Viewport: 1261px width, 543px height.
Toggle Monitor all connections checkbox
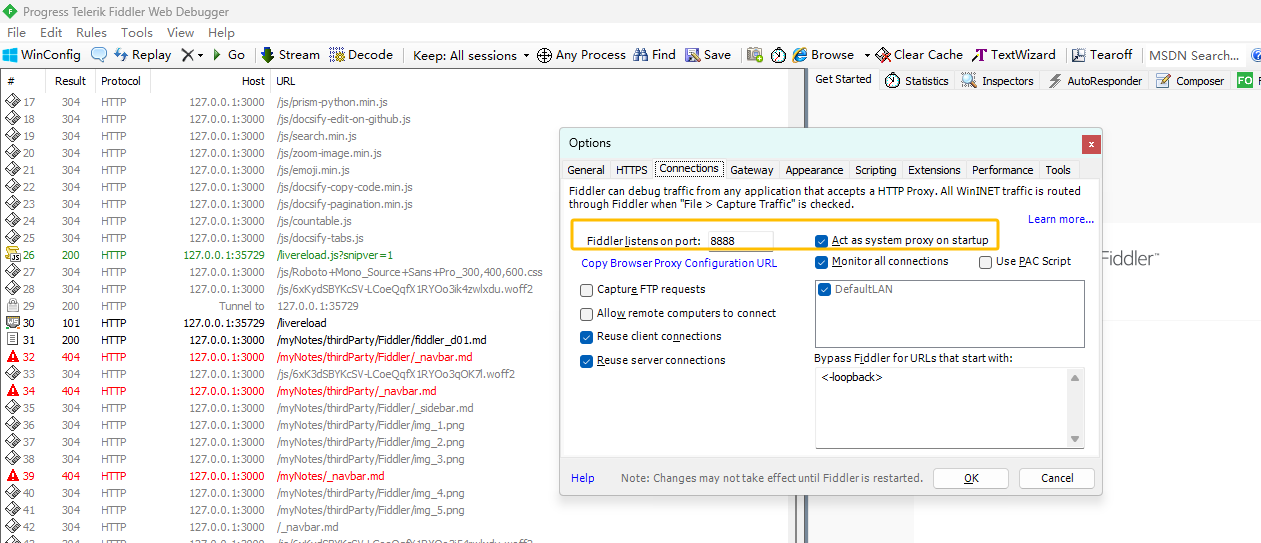822,262
